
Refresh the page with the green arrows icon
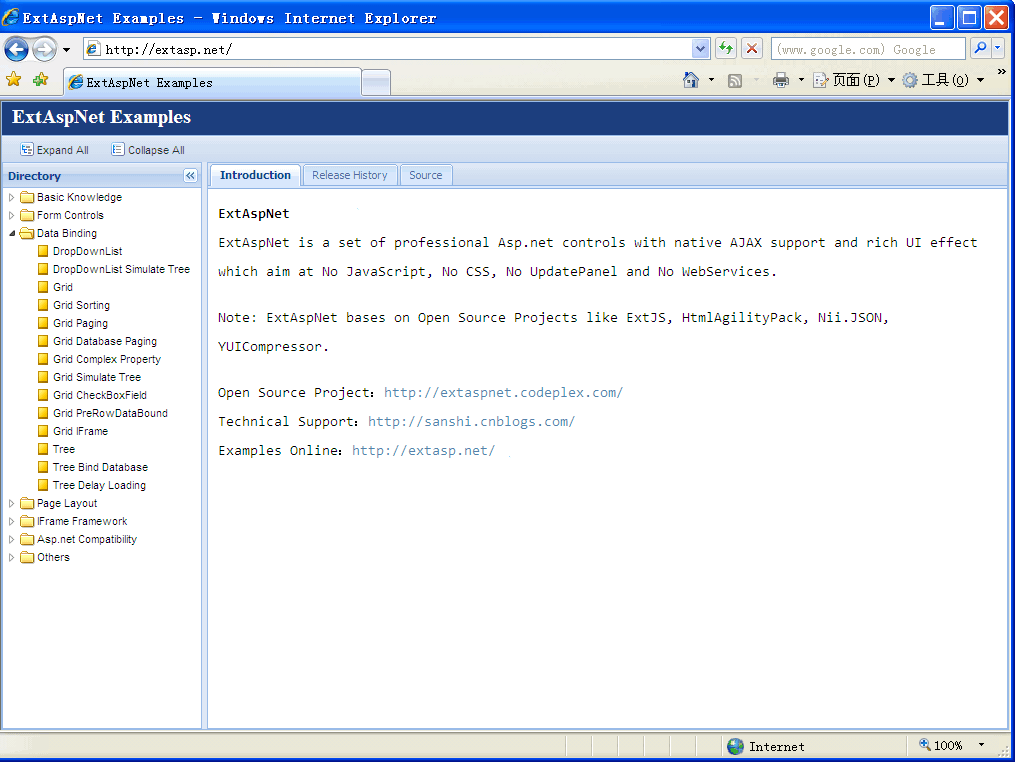click(726, 49)
